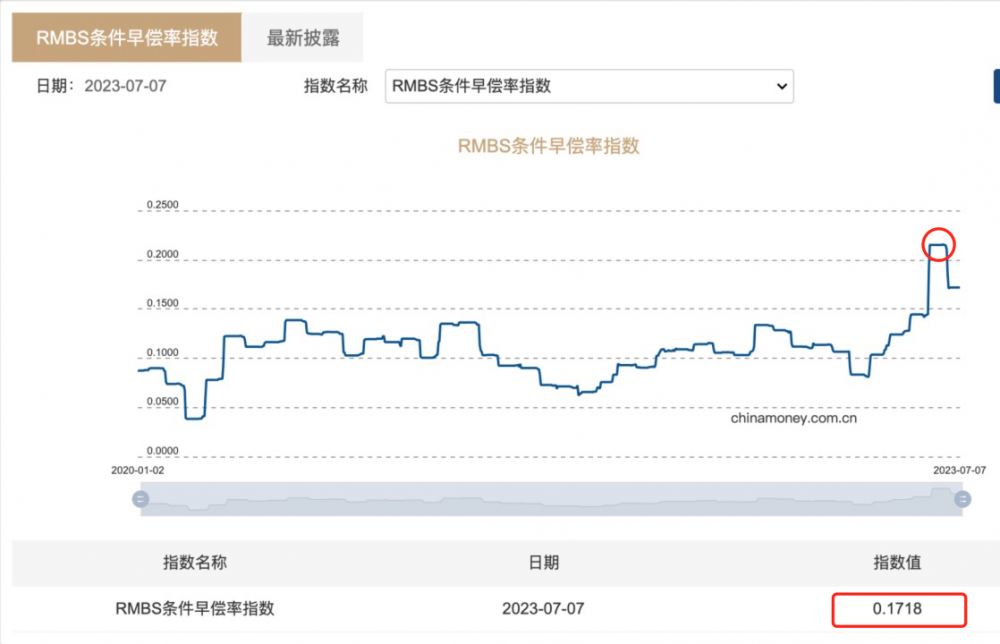
Task: Click the left range slider handle
Action: pos(141,499)
